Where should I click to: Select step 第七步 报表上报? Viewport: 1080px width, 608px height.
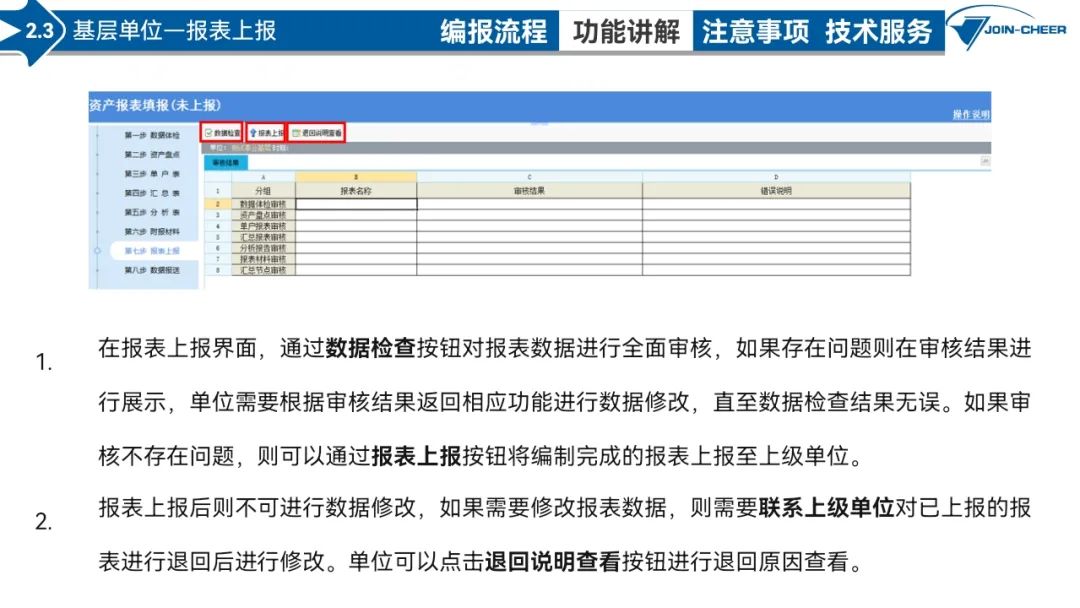coord(152,251)
